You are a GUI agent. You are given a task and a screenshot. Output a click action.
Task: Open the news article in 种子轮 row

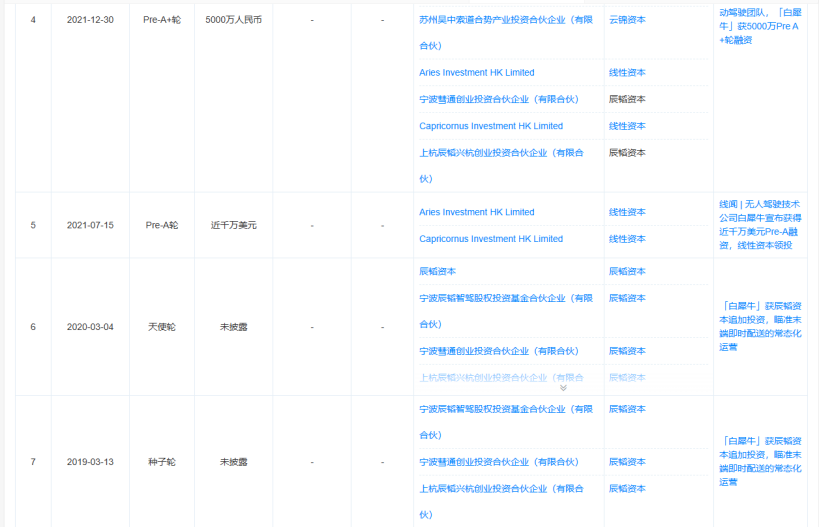tap(759, 461)
